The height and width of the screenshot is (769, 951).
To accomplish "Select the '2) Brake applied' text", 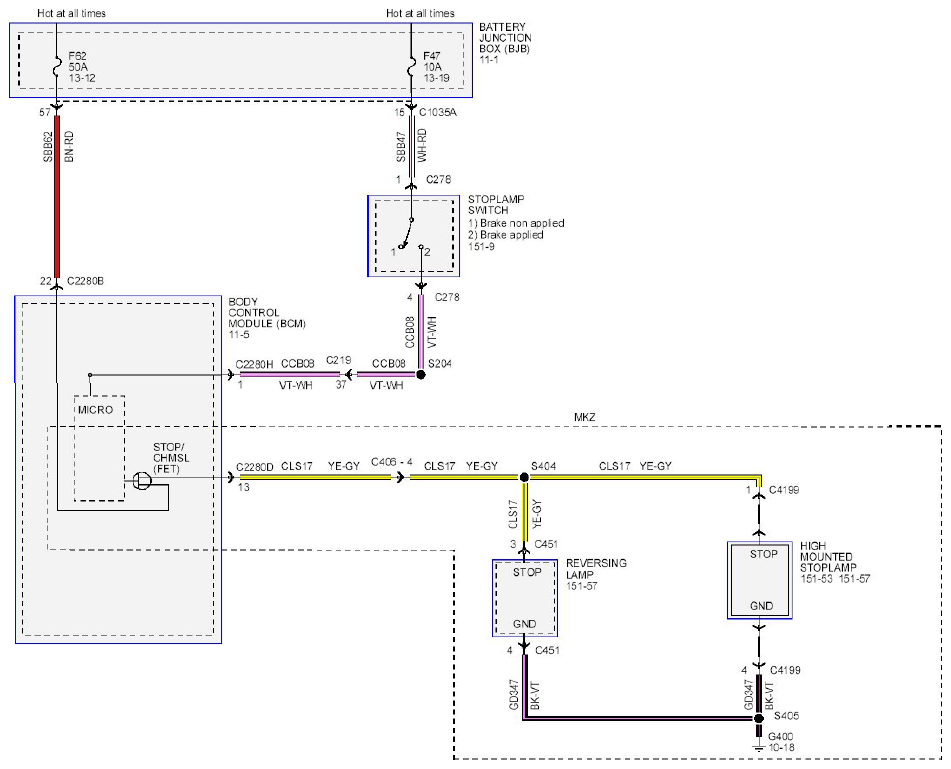I will click(506, 235).
